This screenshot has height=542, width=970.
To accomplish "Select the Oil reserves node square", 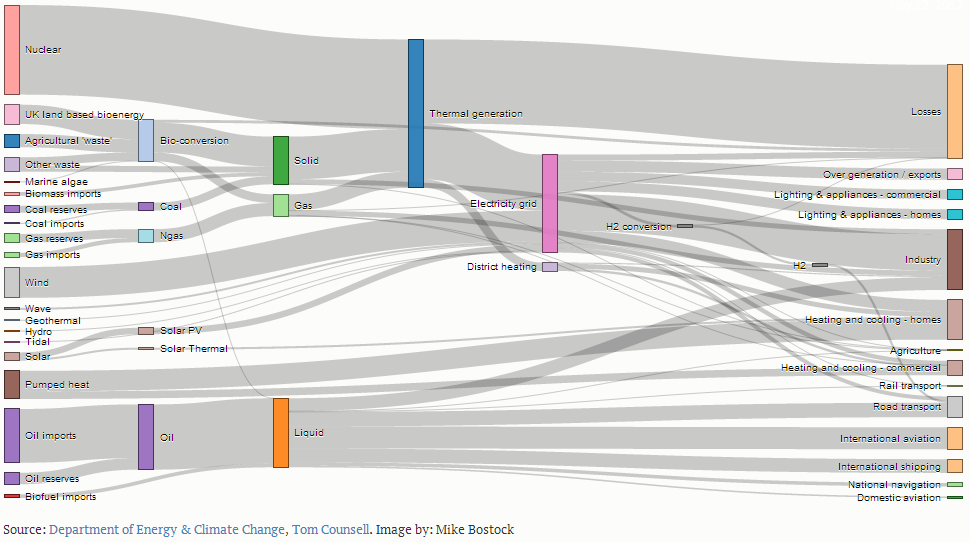I will tap(12, 478).
